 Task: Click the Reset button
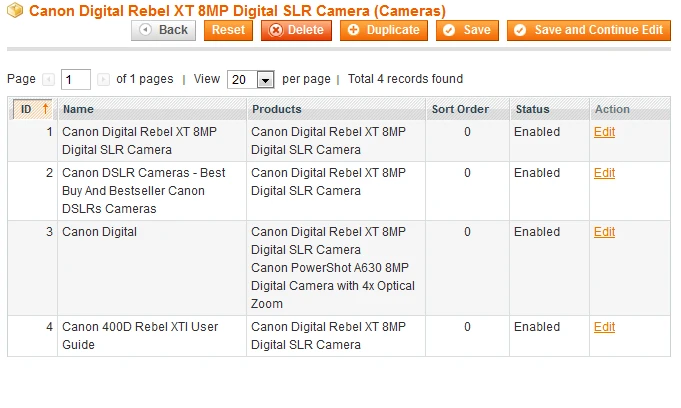(x=229, y=30)
